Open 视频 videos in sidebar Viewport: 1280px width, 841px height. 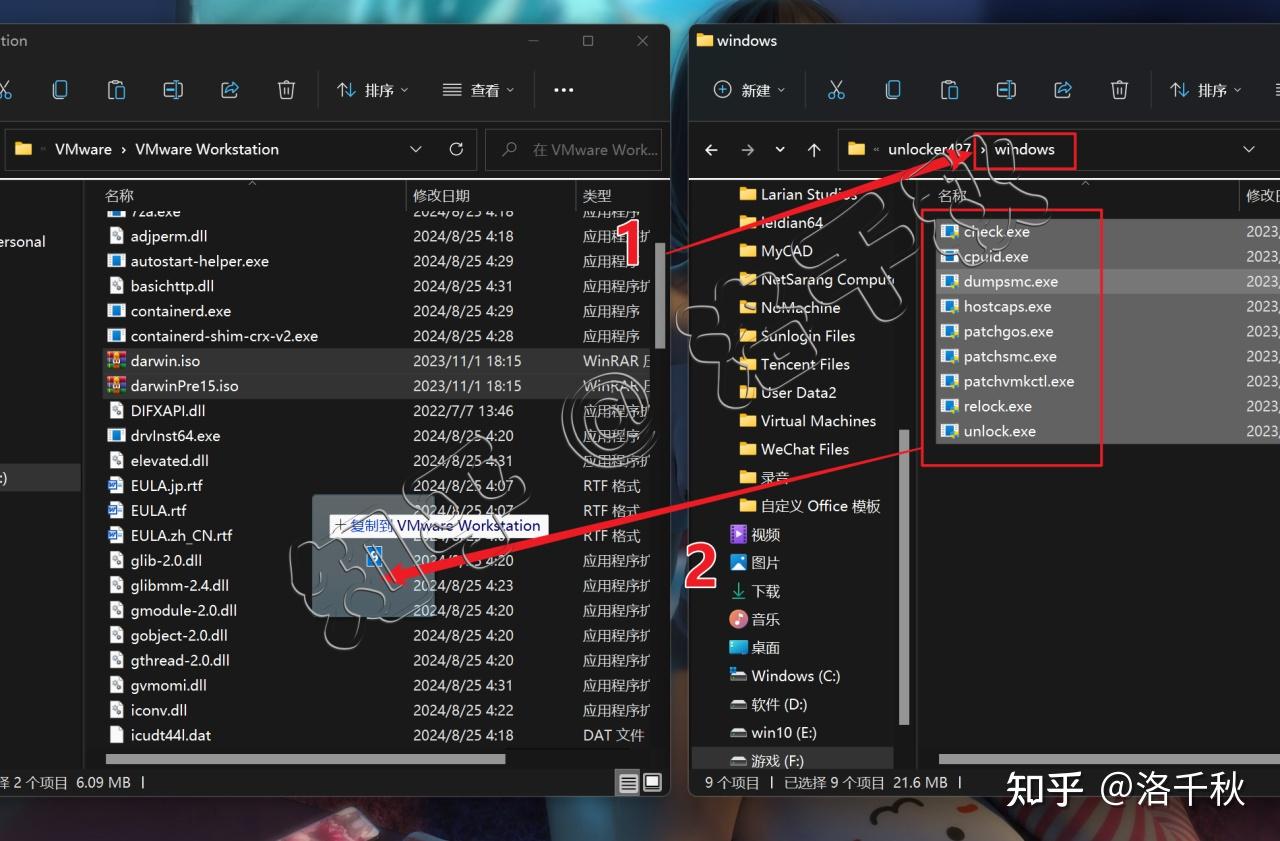click(755, 534)
